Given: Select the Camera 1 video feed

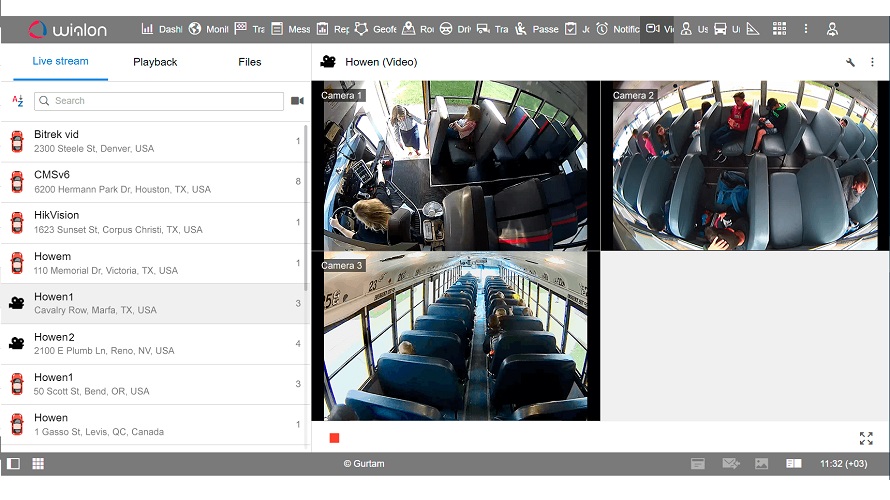Looking at the screenshot, I should pyautogui.click(x=455, y=166).
